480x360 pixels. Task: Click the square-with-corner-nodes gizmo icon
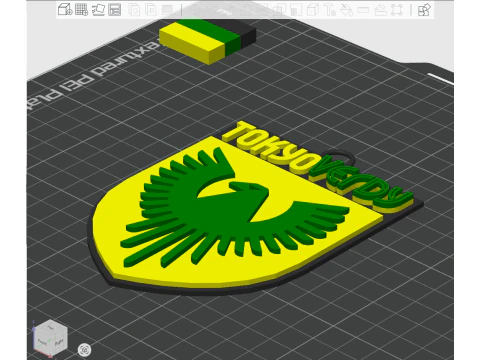(x=397, y=10)
